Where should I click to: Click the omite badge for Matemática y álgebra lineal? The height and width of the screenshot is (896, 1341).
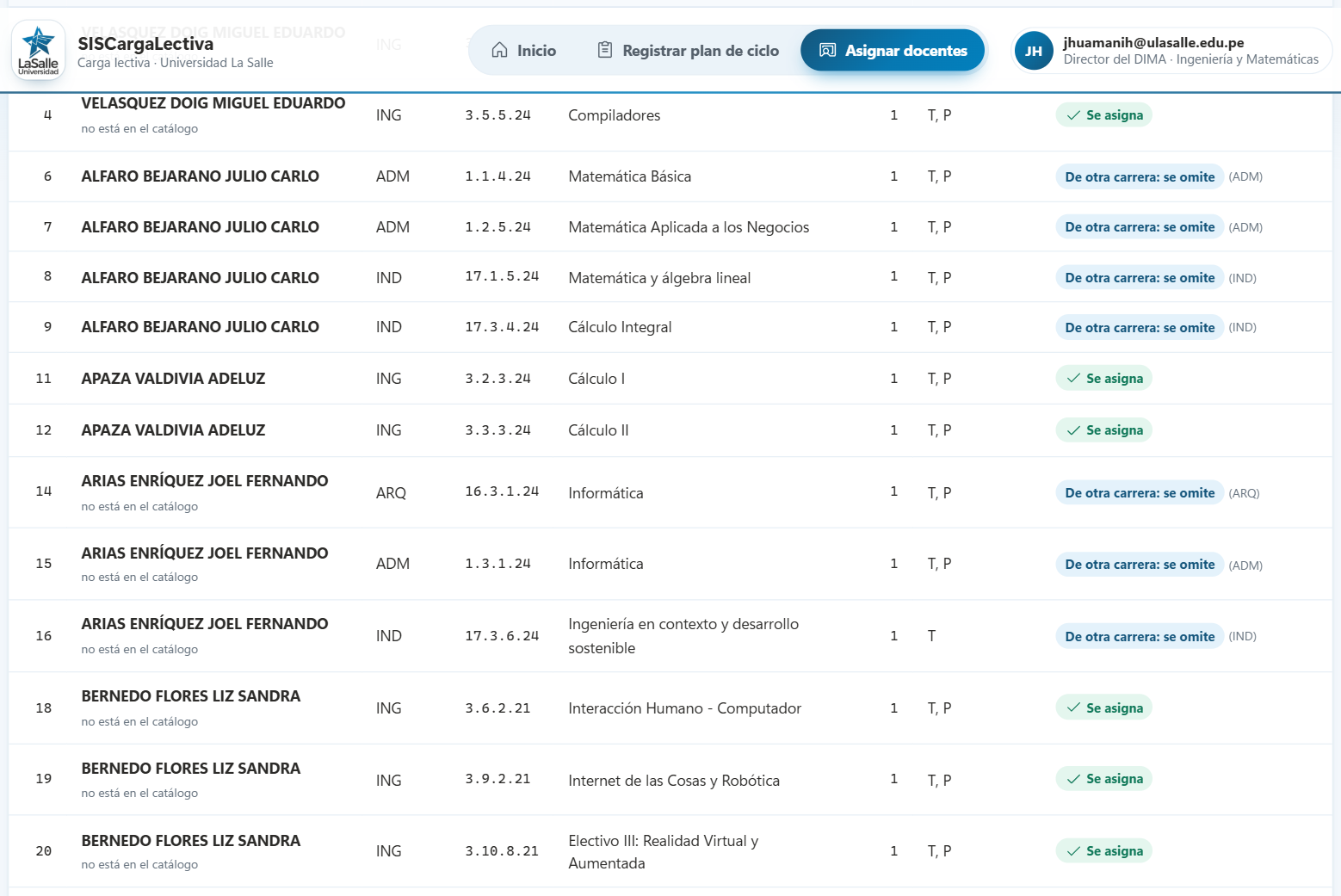pyautogui.click(x=1140, y=278)
